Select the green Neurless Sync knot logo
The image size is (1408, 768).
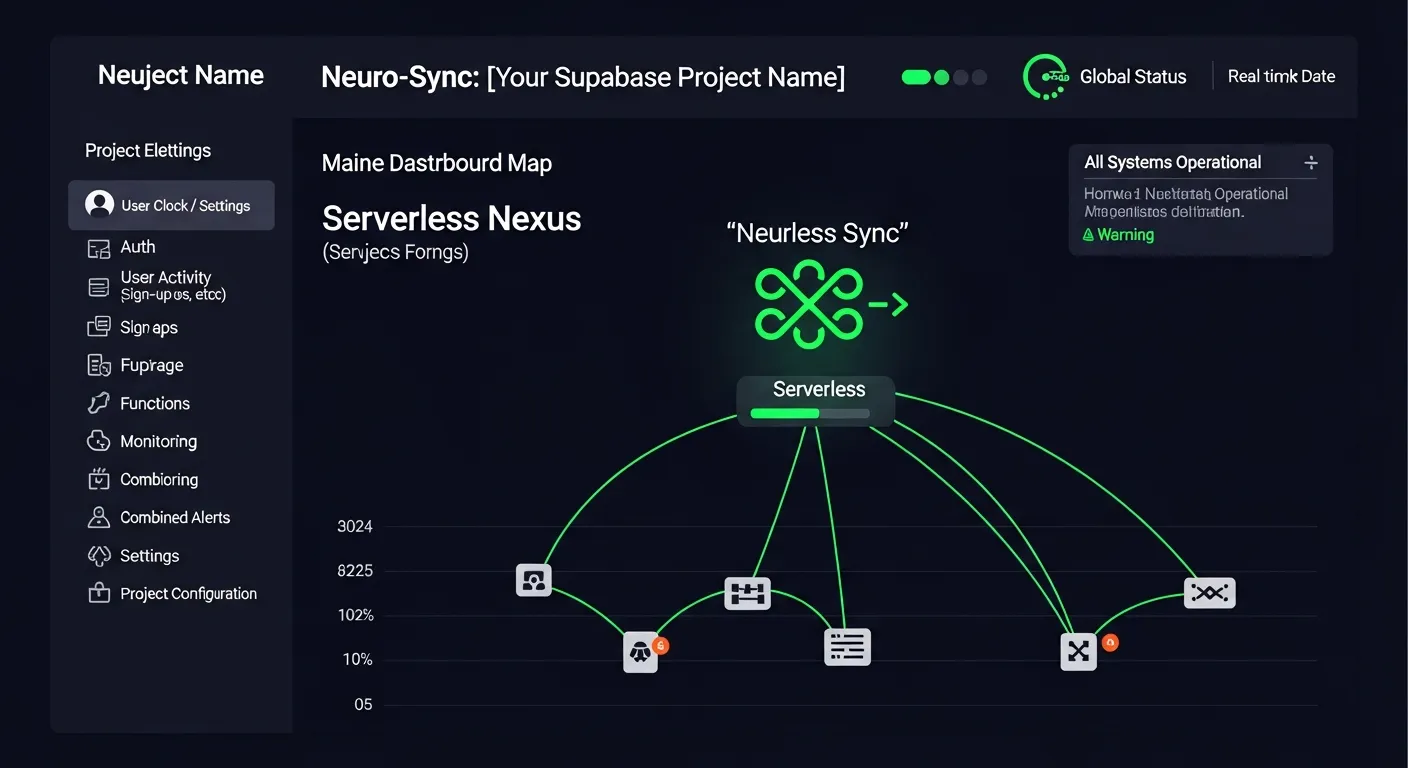click(810, 304)
